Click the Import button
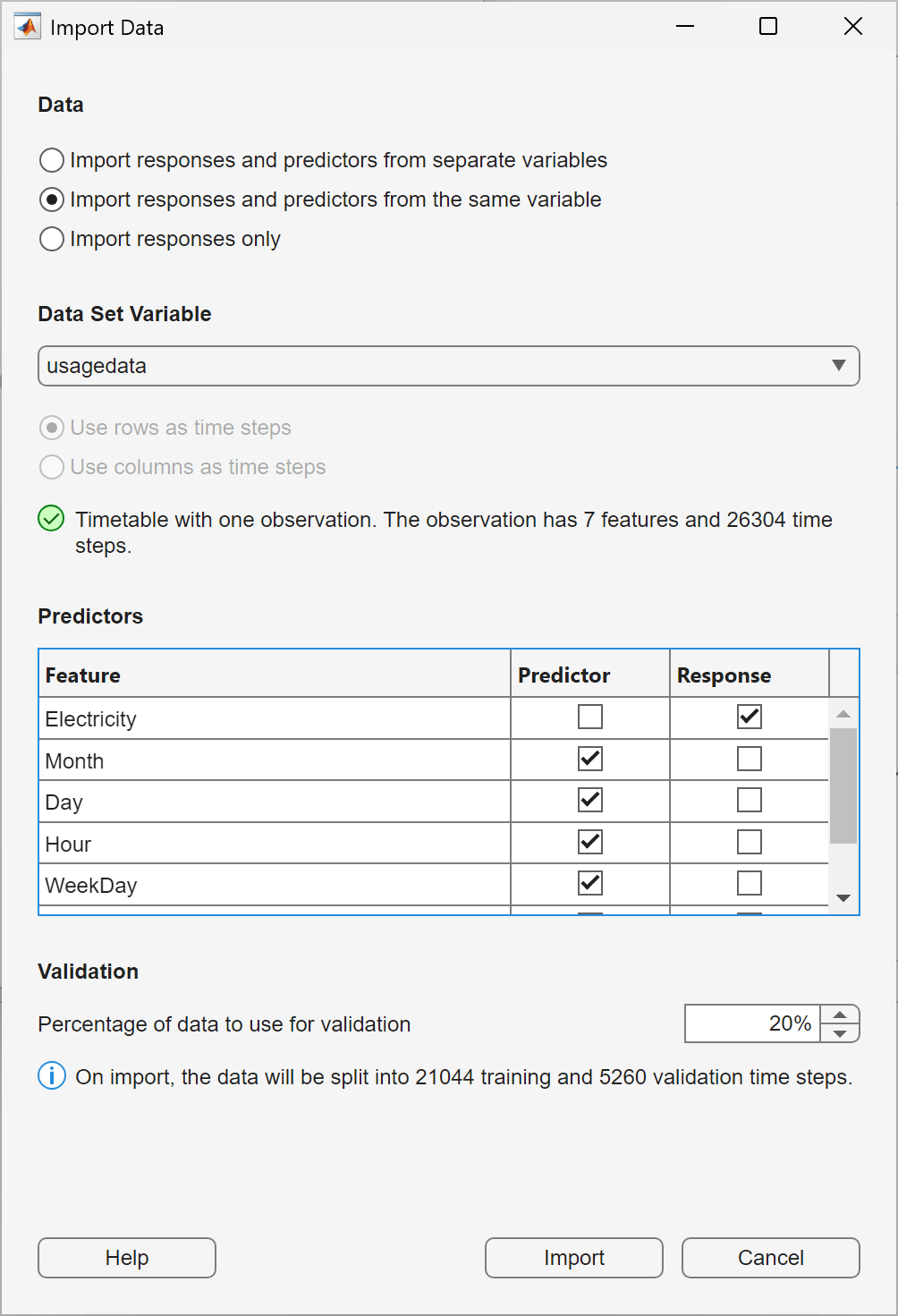The width and height of the screenshot is (898, 1316). point(573,1258)
